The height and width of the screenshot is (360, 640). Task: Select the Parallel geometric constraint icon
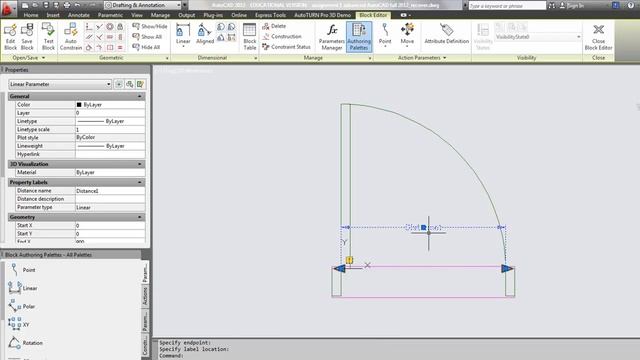pos(89,37)
